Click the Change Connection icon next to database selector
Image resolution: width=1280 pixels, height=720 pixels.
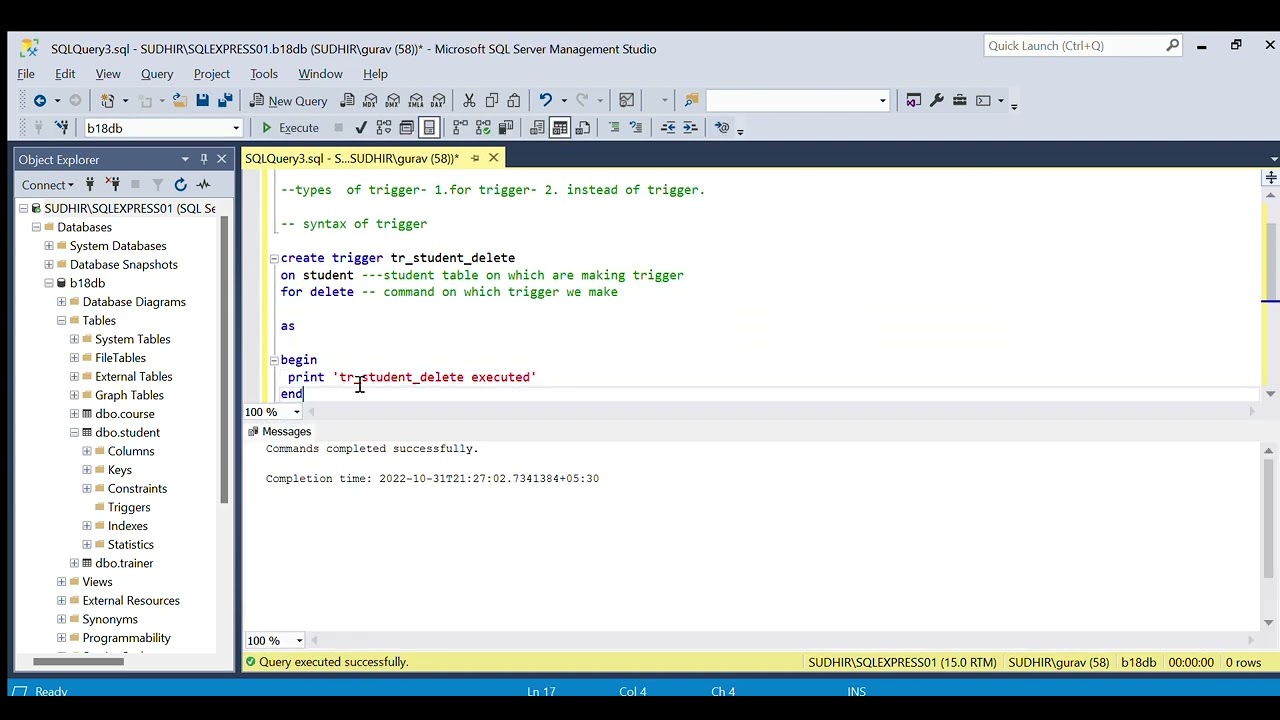[62, 128]
